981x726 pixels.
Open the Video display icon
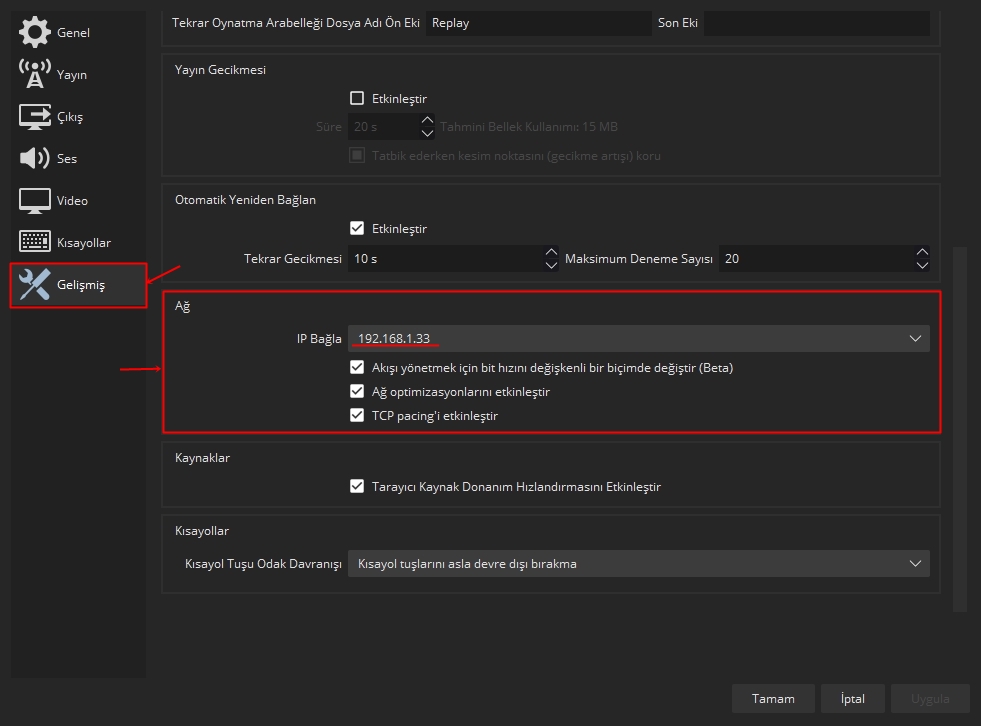(34, 200)
